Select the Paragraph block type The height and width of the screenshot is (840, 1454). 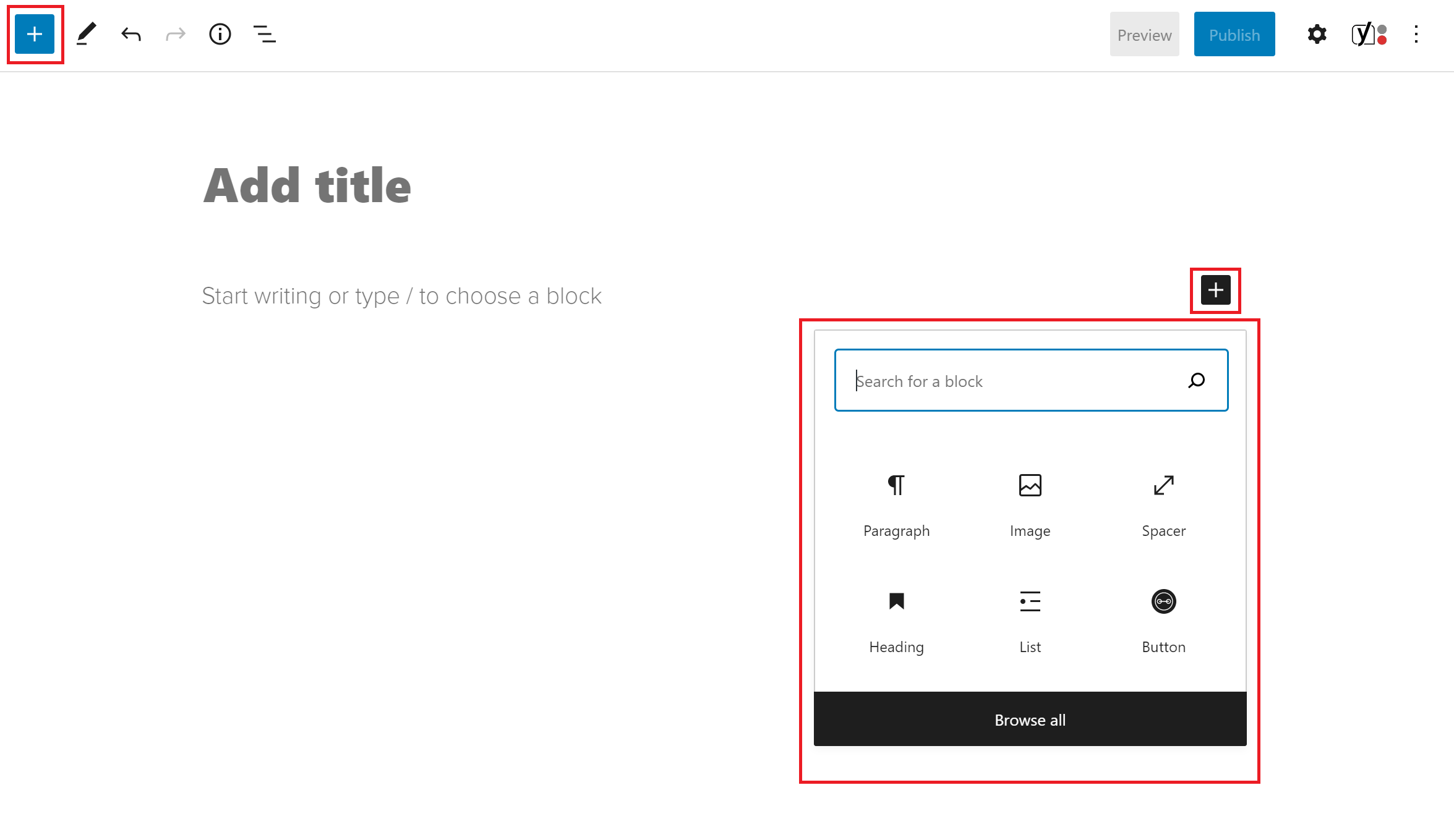point(897,502)
